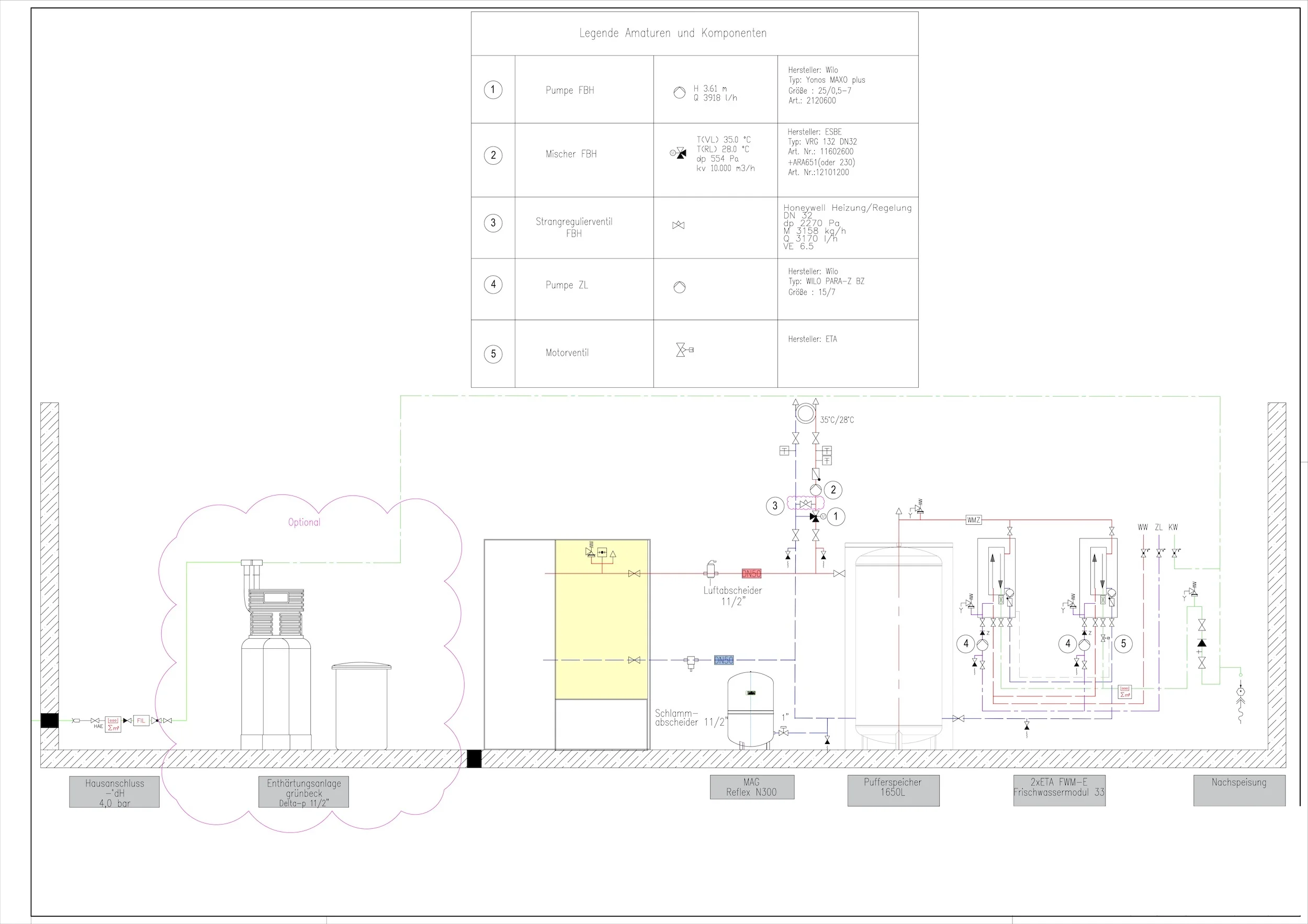Select the Pufferspeicher 1650L caption box
Viewport: 1308px width, 924px height.
click(893, 790)
